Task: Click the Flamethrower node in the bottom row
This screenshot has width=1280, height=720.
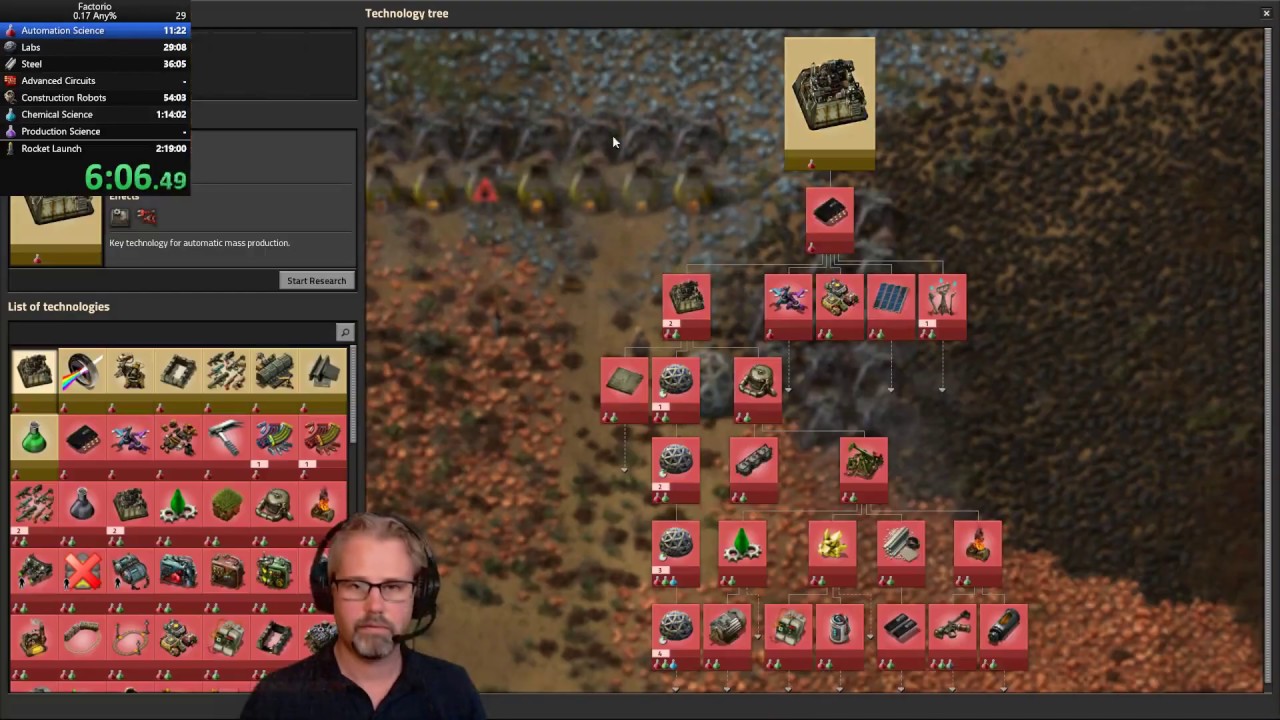Action: [x=951, y=636]
